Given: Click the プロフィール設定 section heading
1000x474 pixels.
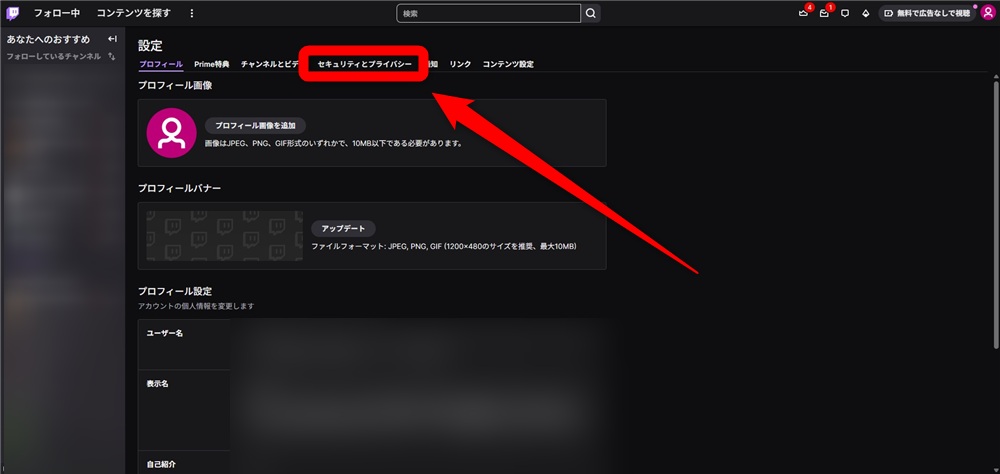Looking at the screenshot, I should point(175,291).
